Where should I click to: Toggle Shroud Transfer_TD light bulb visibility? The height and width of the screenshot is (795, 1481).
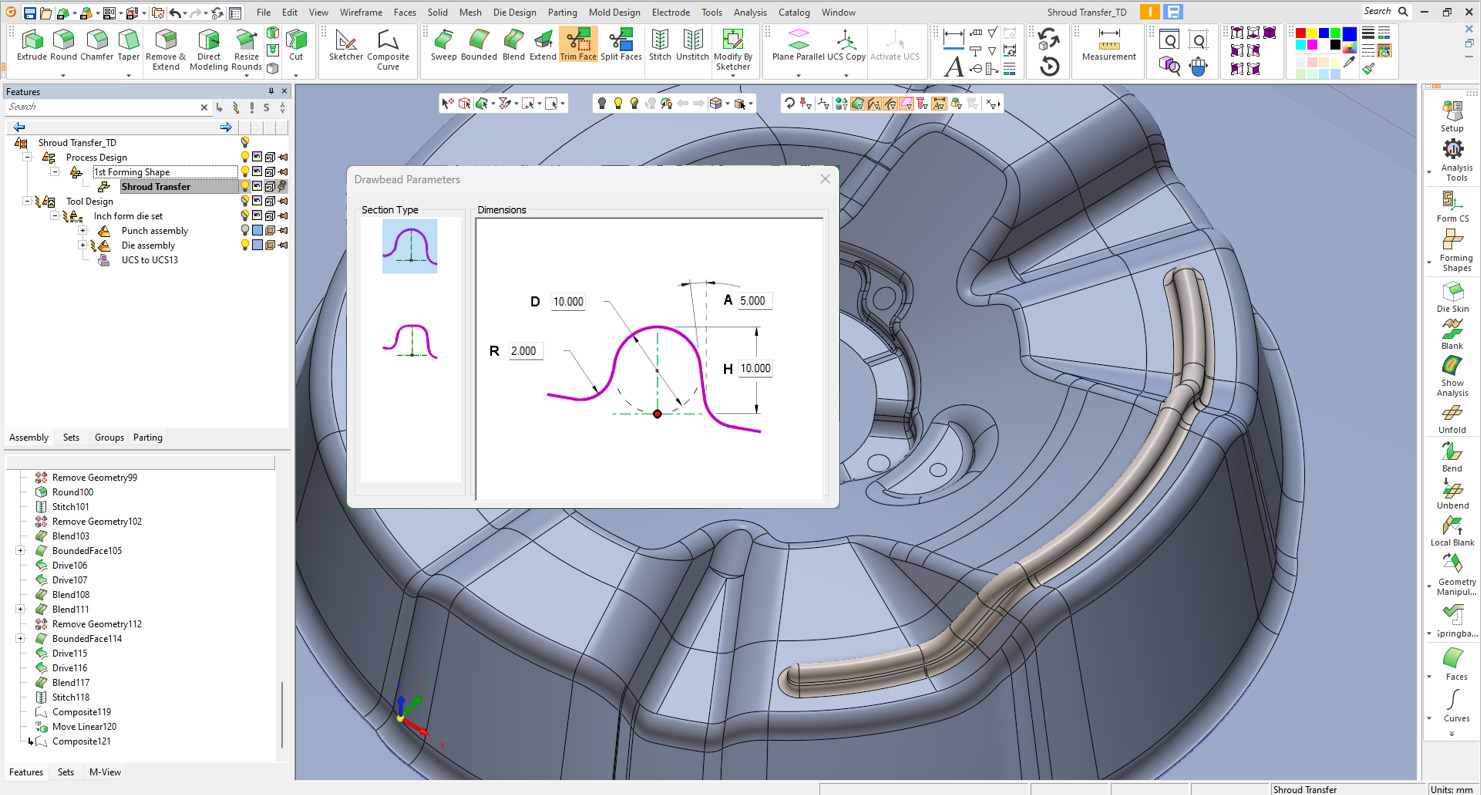[244, 143]
